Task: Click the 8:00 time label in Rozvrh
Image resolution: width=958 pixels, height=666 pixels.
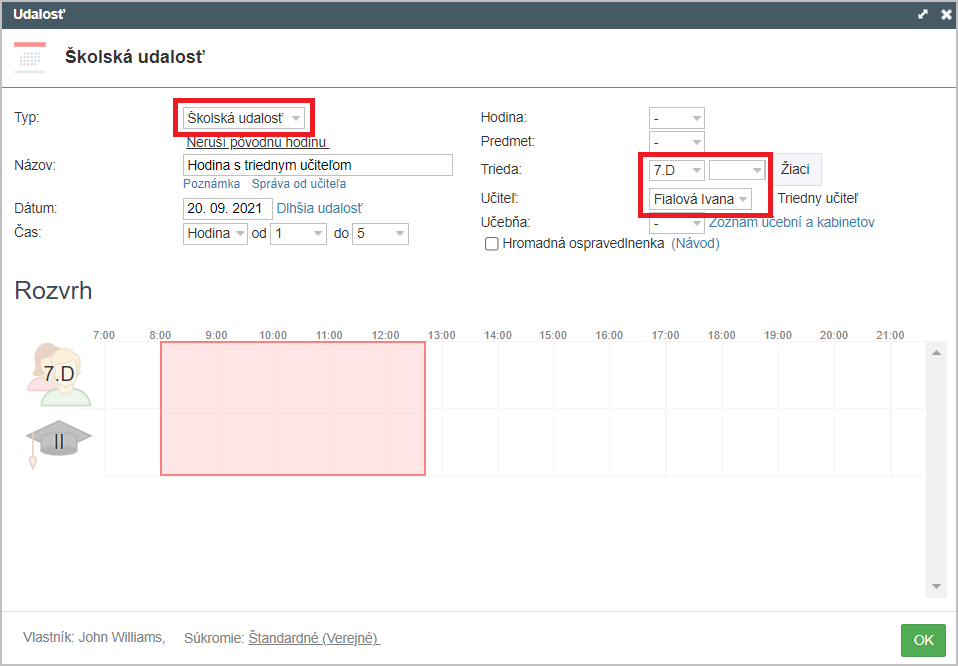Action: point(160,335)
